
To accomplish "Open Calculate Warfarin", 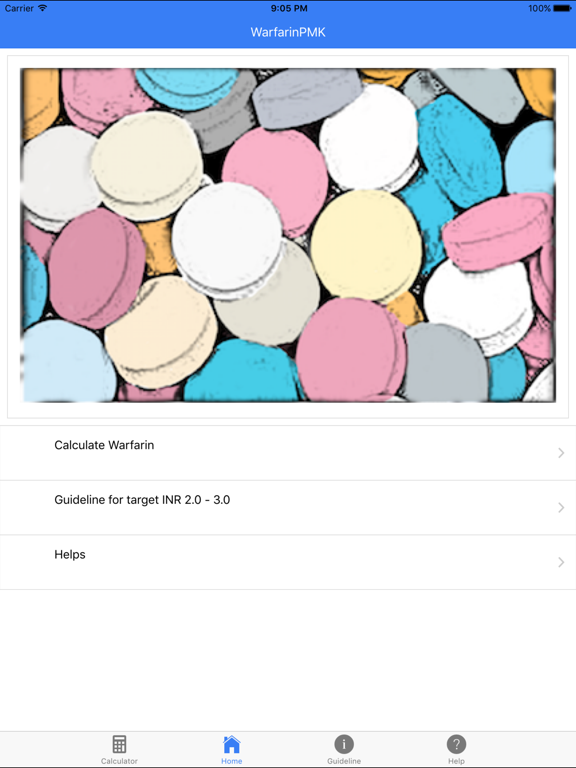I will pyautogui.click(x=288, y=453).
